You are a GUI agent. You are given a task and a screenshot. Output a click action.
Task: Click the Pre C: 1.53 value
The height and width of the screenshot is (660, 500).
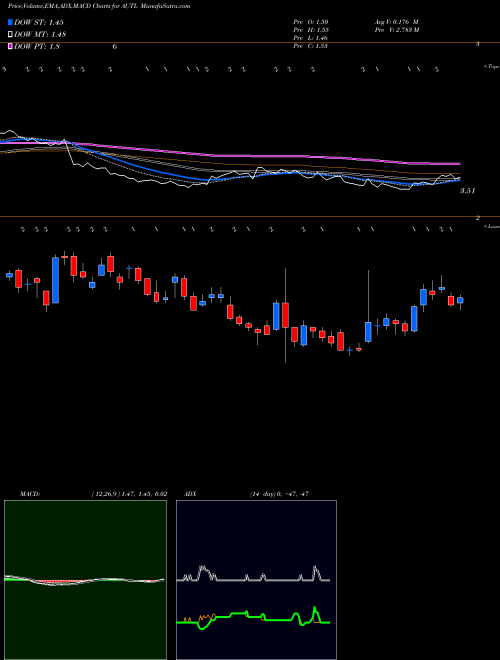click(x=311, y=46)
